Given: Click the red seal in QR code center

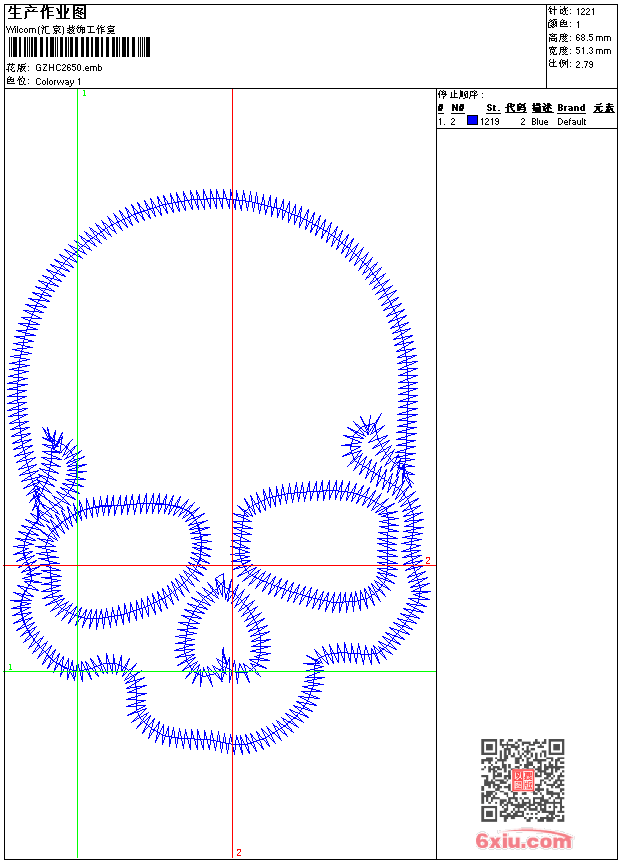Looking at the screenshot, I should pyautogui.click(x=523, y=780).
